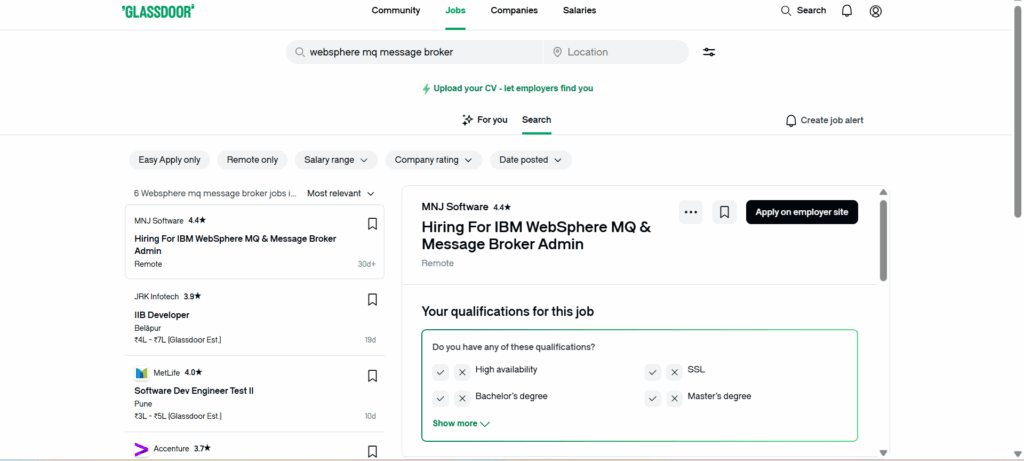The image size is (1024, 461).
Task: Click the Glassdoor logo
Action: [158, 11]
